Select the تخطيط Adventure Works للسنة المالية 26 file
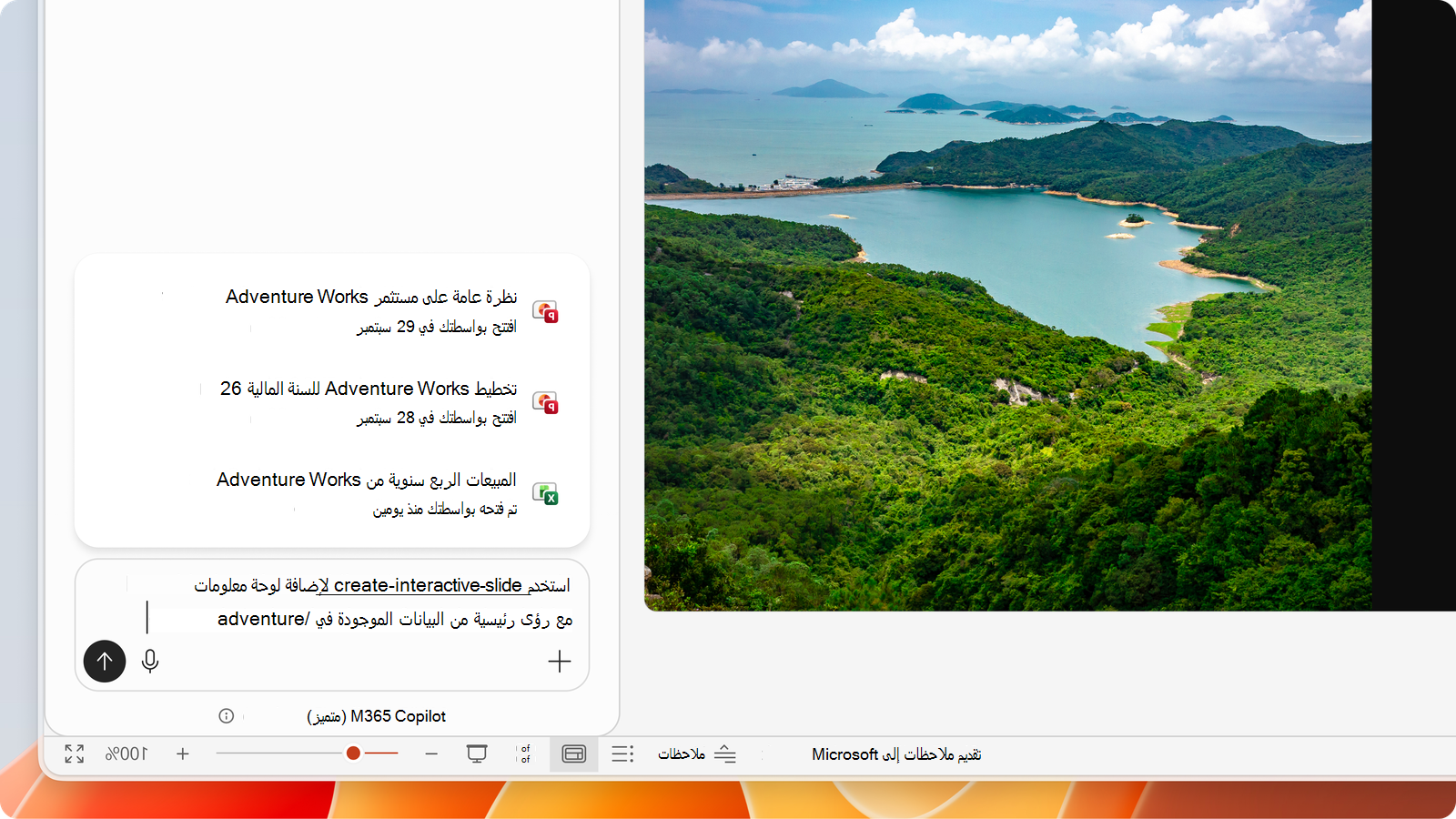This screenshot has width=1456, height=819. click(332, 401)
